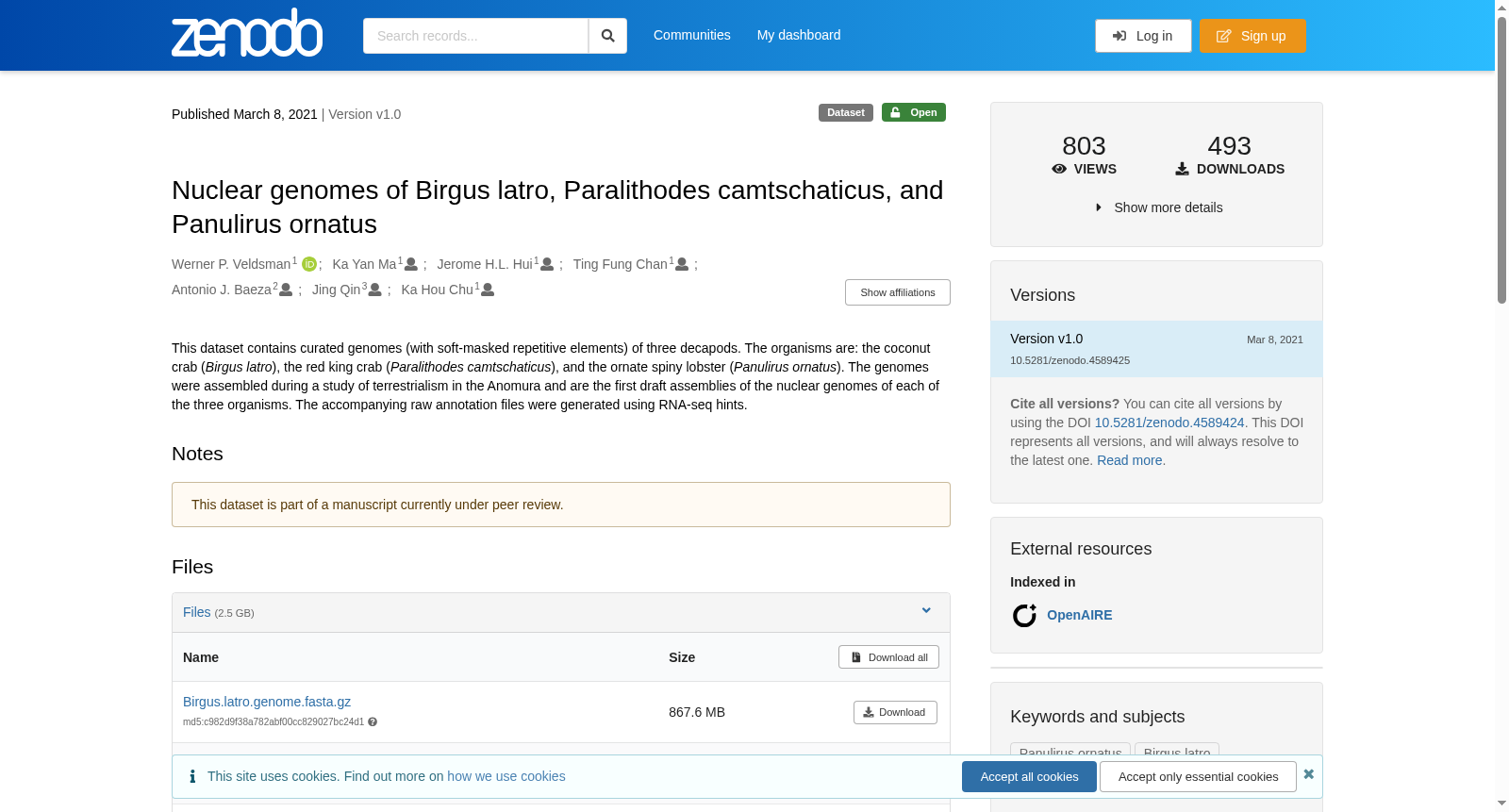Click author name Jerome H.L. Hui
This screenshot has height=812, width=1509.
[485, 264]
